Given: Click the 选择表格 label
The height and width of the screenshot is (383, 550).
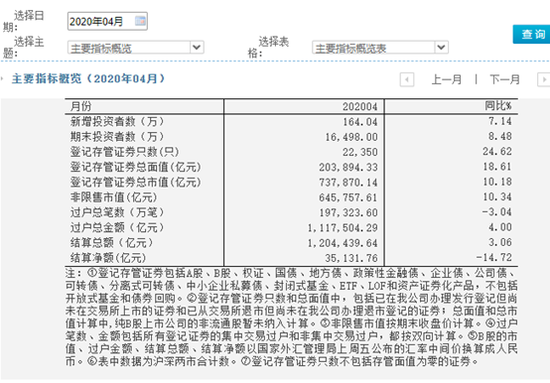Looking at the screenshot, I should tap(268, 47).
